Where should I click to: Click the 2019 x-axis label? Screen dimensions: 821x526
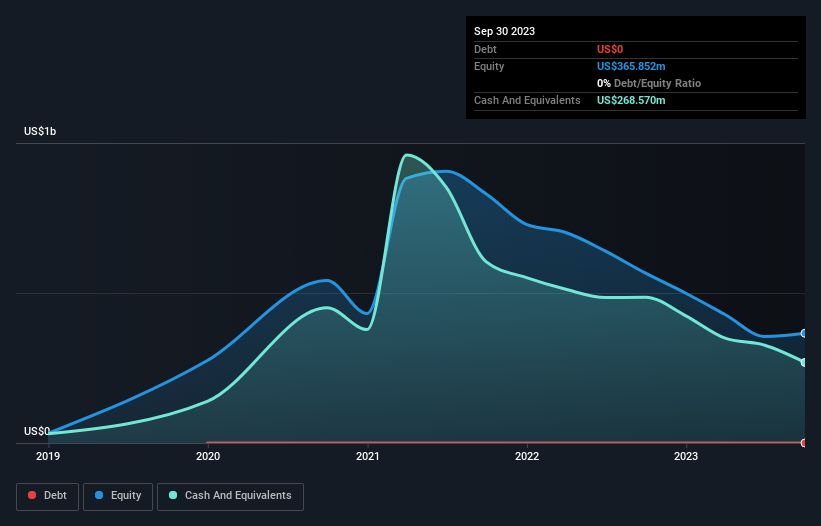click(48, 456)
